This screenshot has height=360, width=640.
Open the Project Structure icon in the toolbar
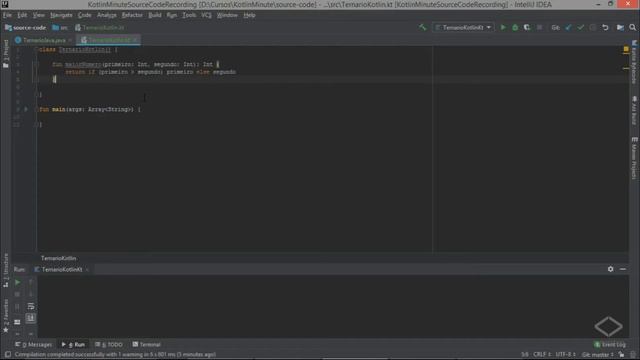(x=620, y=27)
